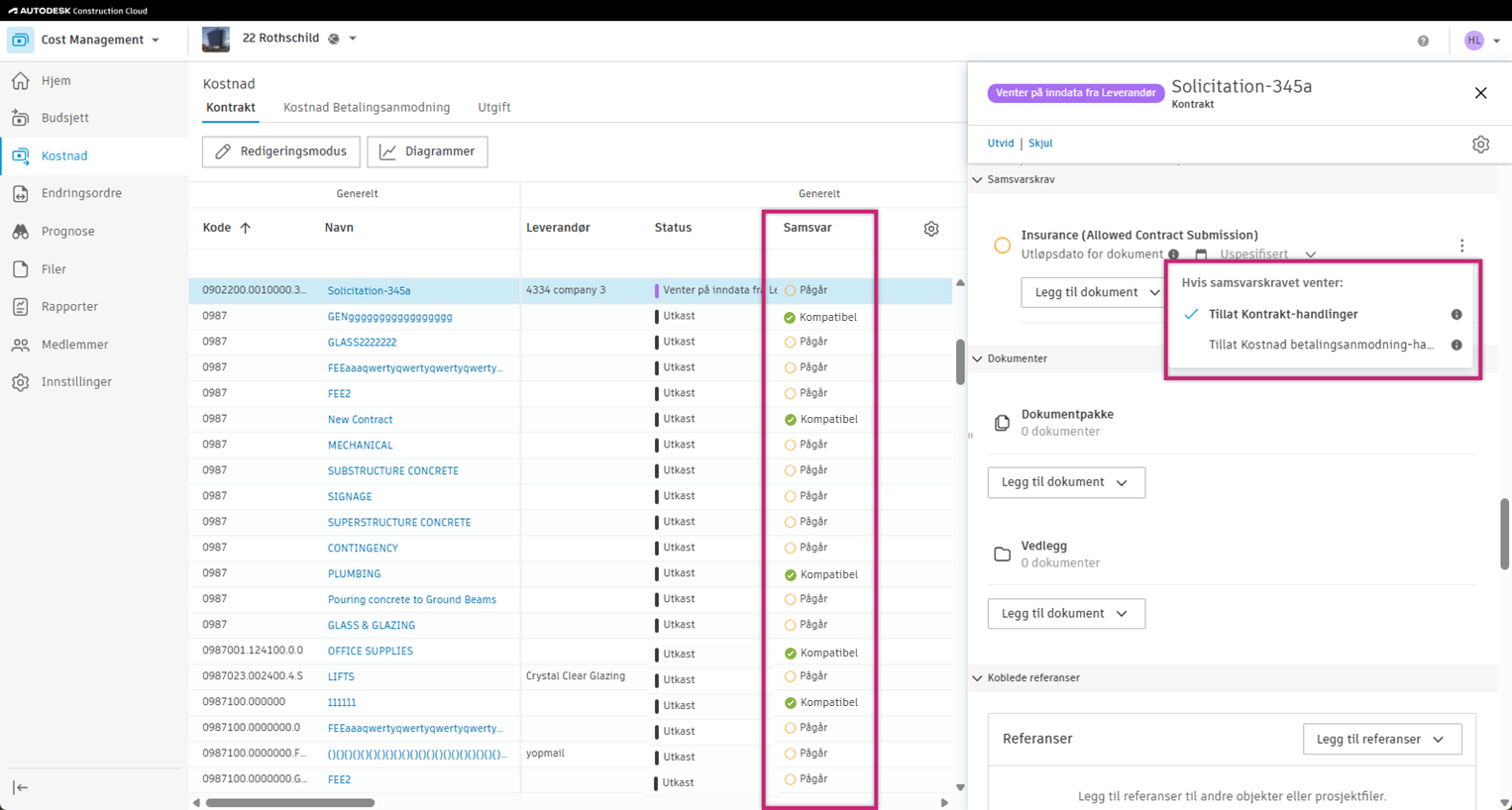Open table column settings gear
Viewport: 1512px width, 810px height.
click(931, 229)
